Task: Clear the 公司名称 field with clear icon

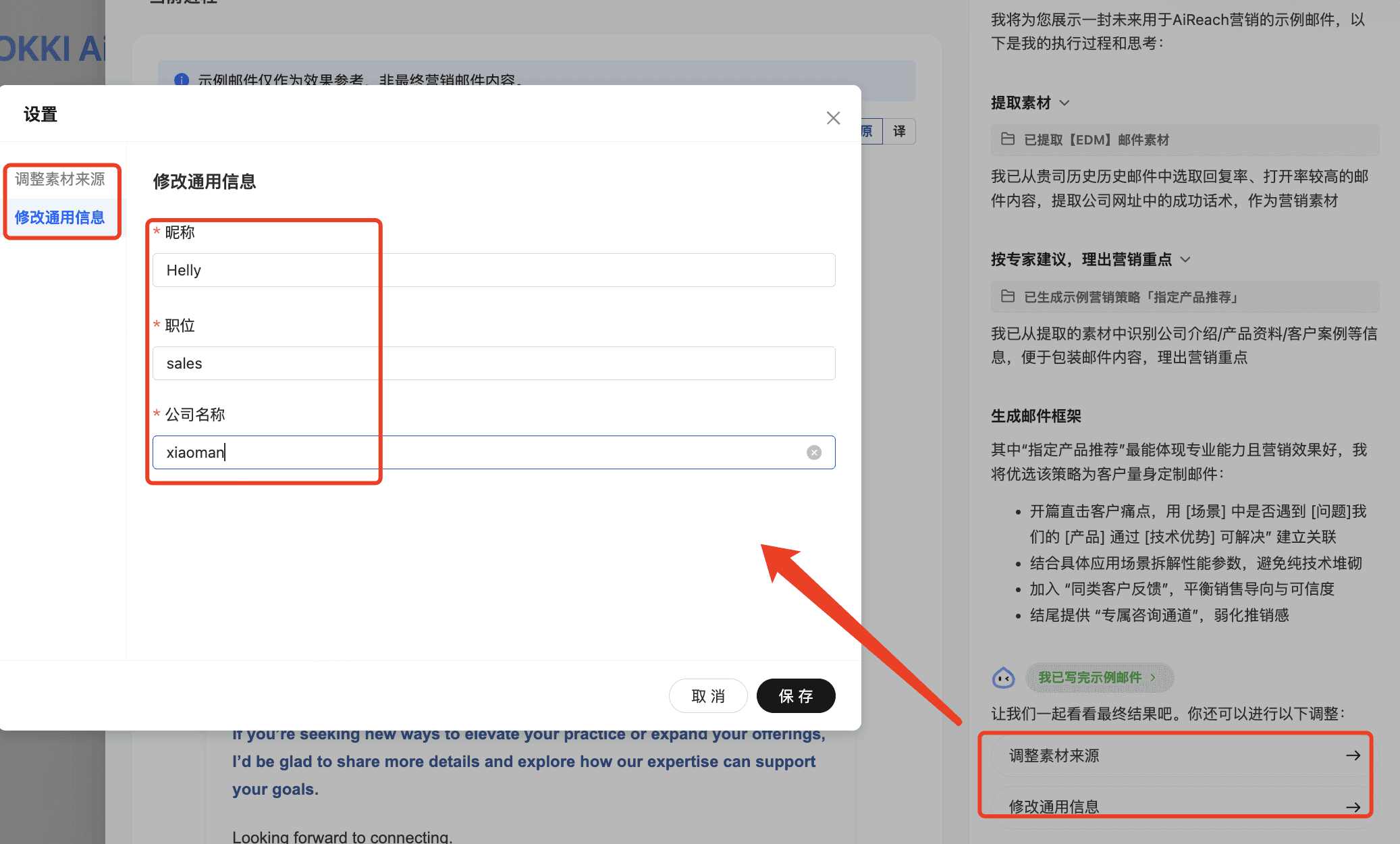Action: click(x=814, y=452)
